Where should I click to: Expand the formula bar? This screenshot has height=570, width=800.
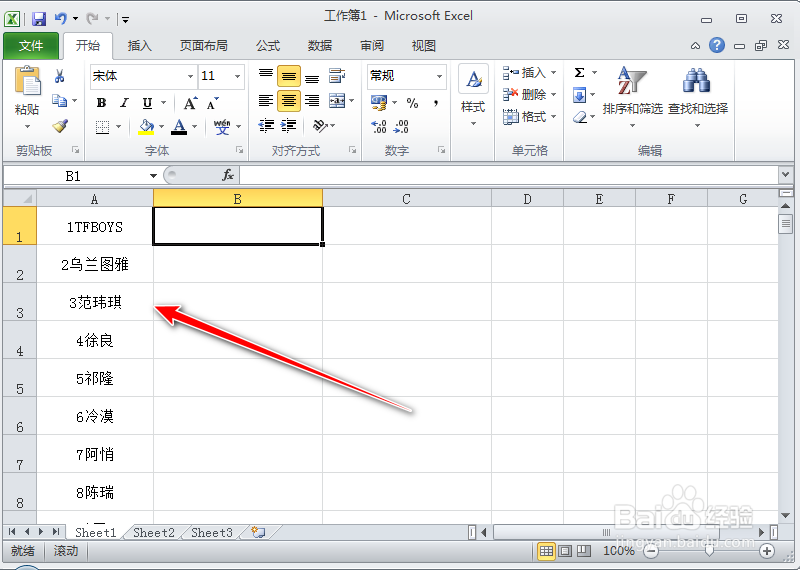click(786, 175)
